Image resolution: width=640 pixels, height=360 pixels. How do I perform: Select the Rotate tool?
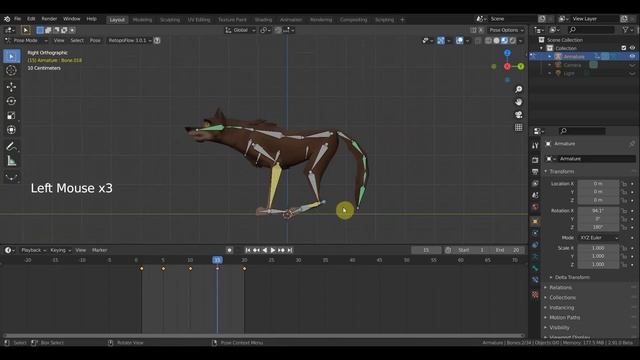11,101
